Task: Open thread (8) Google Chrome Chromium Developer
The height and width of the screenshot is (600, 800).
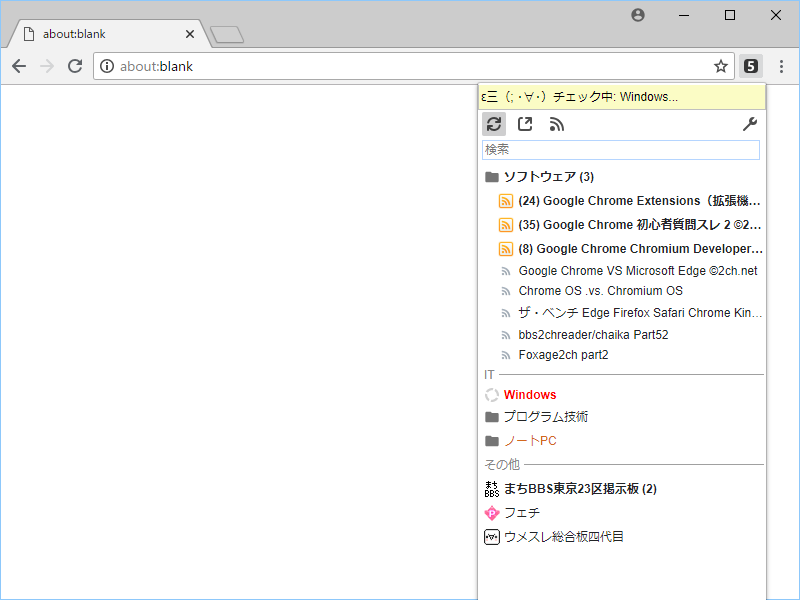Action: 640,249
